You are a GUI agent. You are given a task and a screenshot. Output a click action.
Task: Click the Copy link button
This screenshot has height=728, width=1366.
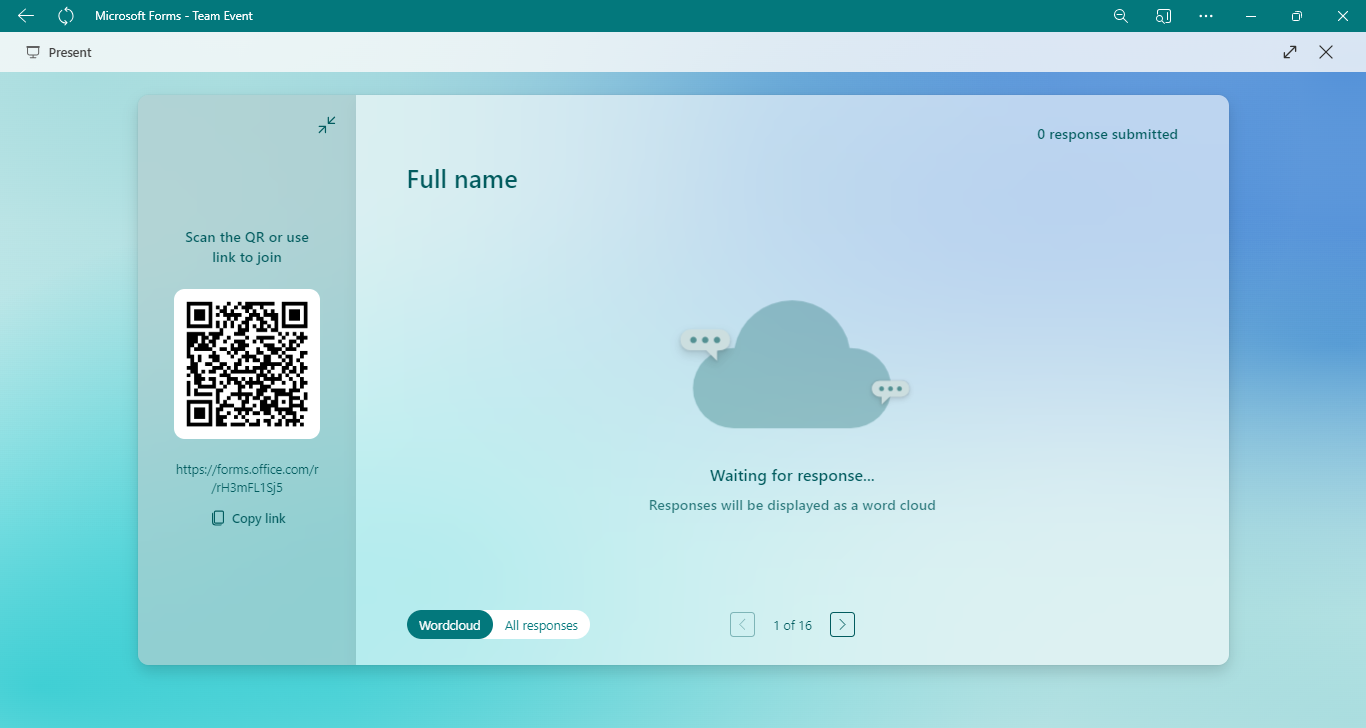pos(248,518)
